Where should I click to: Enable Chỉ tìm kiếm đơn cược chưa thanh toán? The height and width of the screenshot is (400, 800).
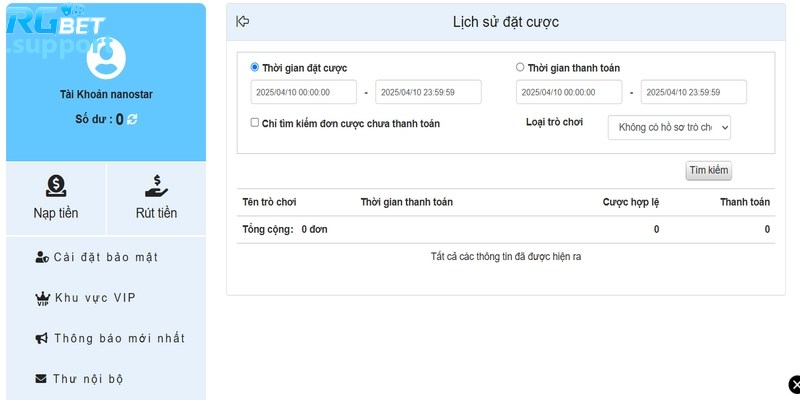255,122
